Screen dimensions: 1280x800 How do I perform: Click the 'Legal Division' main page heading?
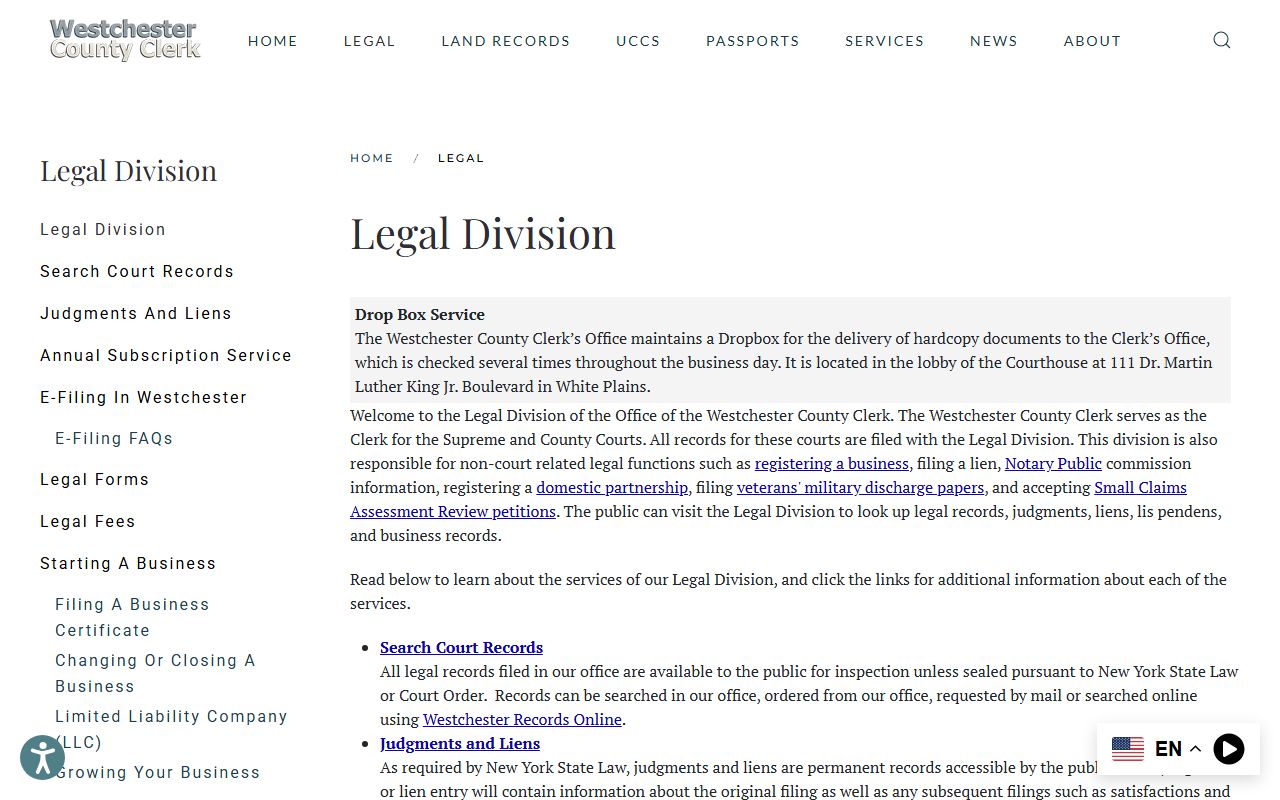(x=483, y=233)
